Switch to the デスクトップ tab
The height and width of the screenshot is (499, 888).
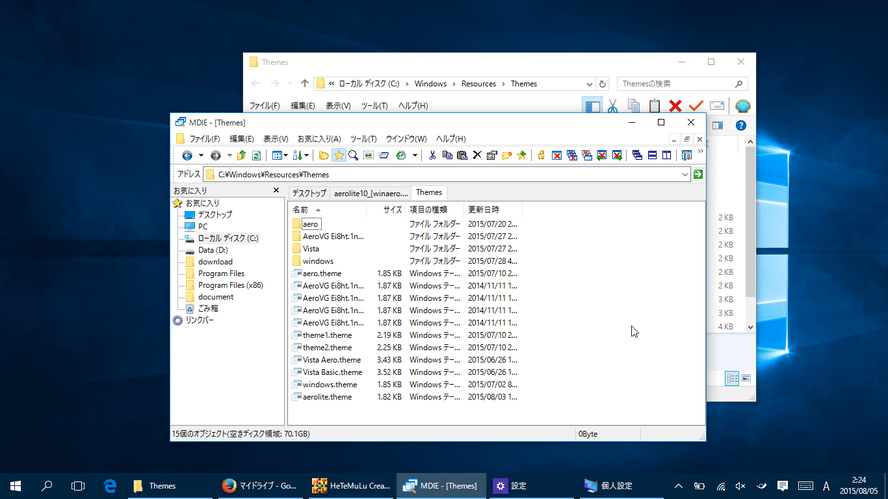pos(309,193)
